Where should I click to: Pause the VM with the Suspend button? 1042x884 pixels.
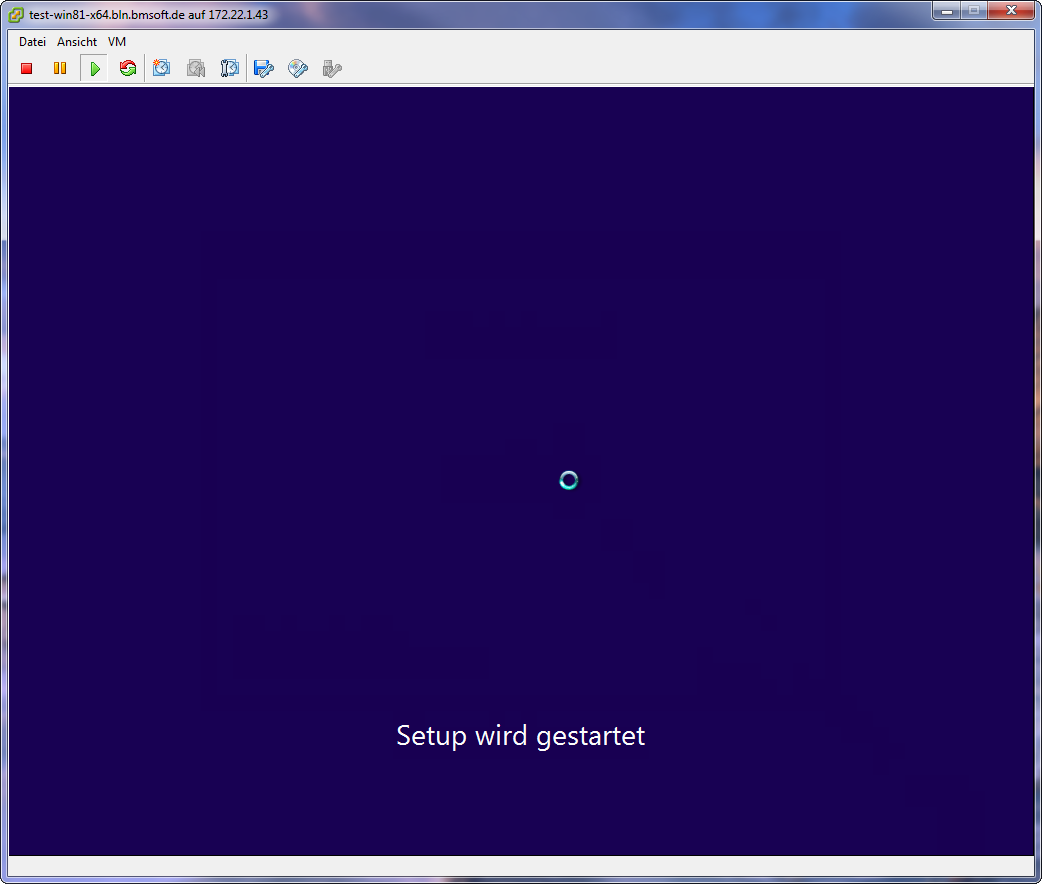coord(60,68)
